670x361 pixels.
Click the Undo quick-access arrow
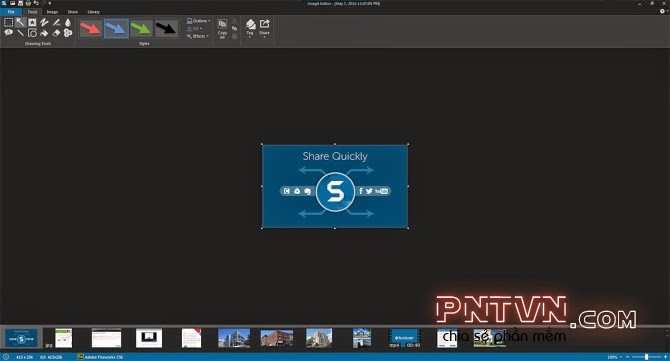pos(36,3)
